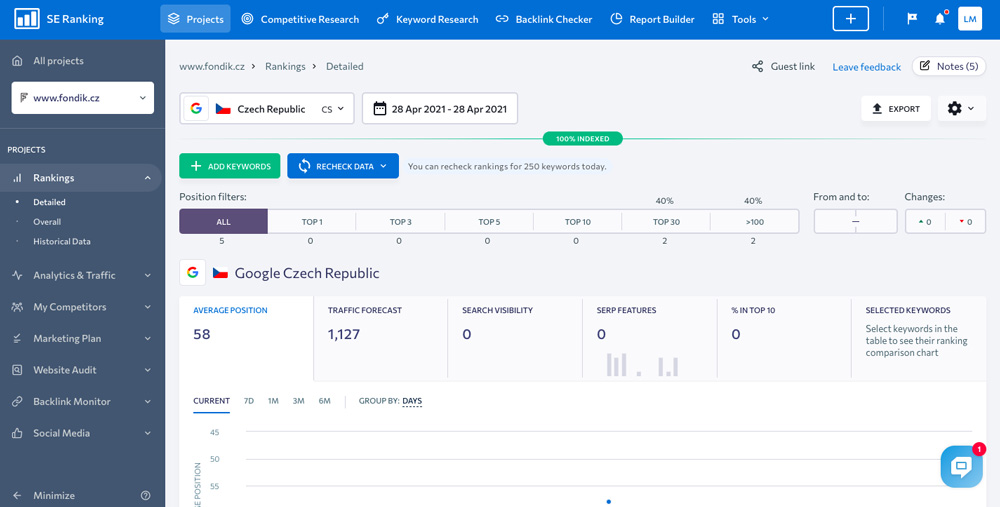The image size is (1000, 507).
Task: Click the plus button in top bar
Action: 851,19
